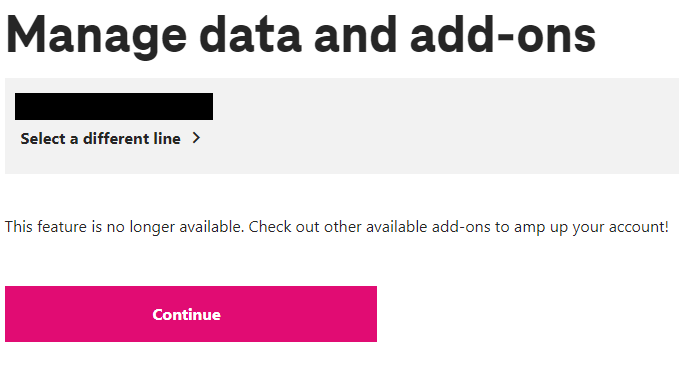
Task: Expand line choices via the right-pointing chevron
Action: (196, 138)
